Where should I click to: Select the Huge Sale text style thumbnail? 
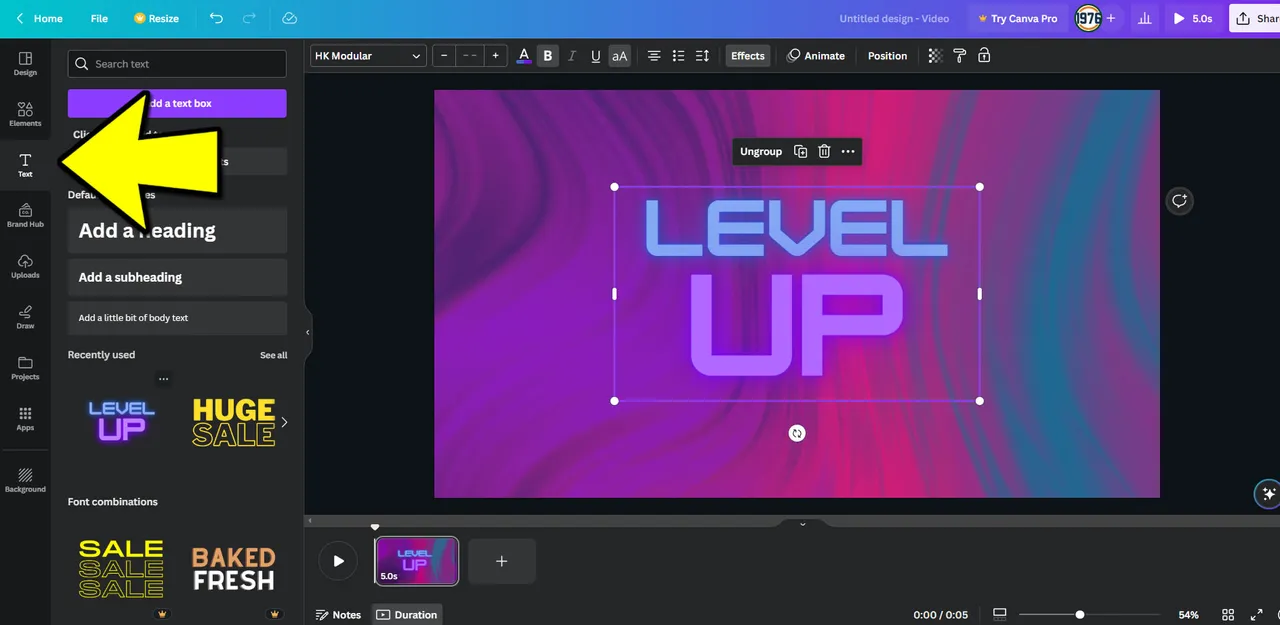click(x=233, y=422)
